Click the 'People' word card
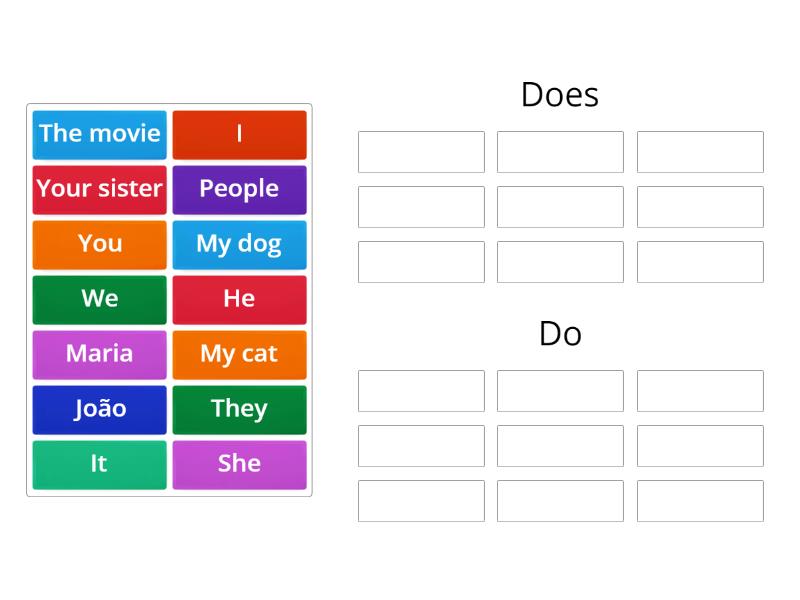The height and width of the screenshot is (600, 800). pos(239,189)
